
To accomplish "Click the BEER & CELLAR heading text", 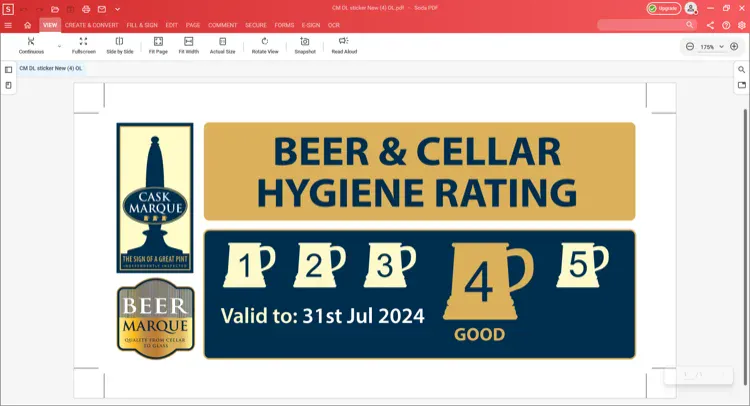I will (x=417, y=152).
